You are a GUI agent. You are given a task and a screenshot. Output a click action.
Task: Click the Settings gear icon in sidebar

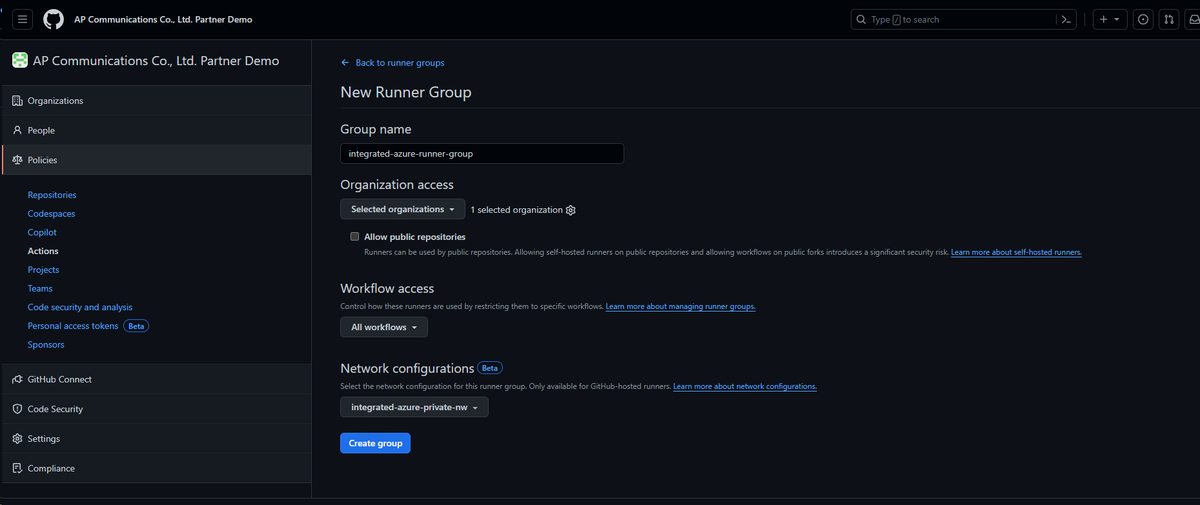pos(17,439)
